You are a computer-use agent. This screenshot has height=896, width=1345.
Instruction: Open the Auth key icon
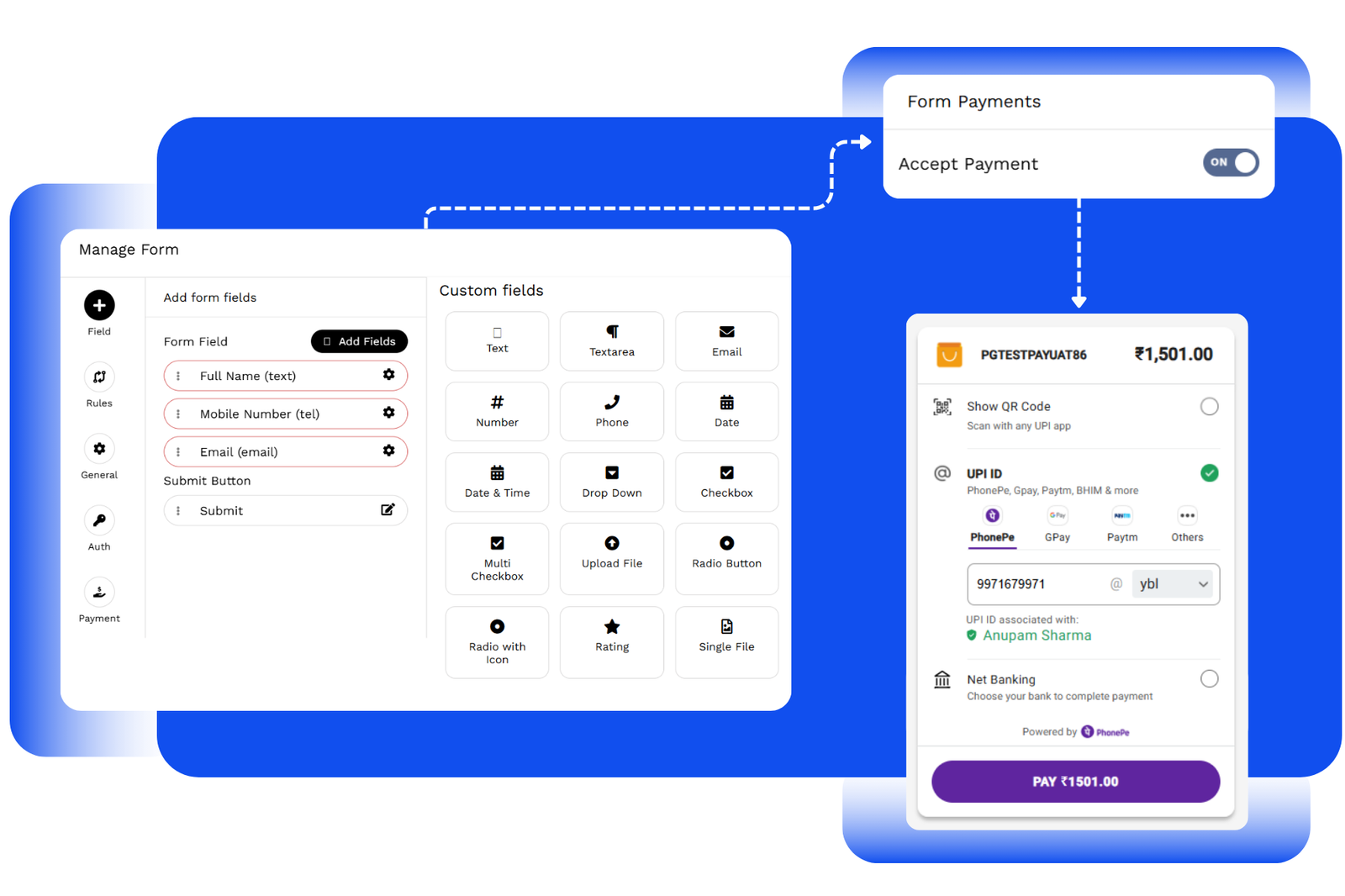coord(99,520)
